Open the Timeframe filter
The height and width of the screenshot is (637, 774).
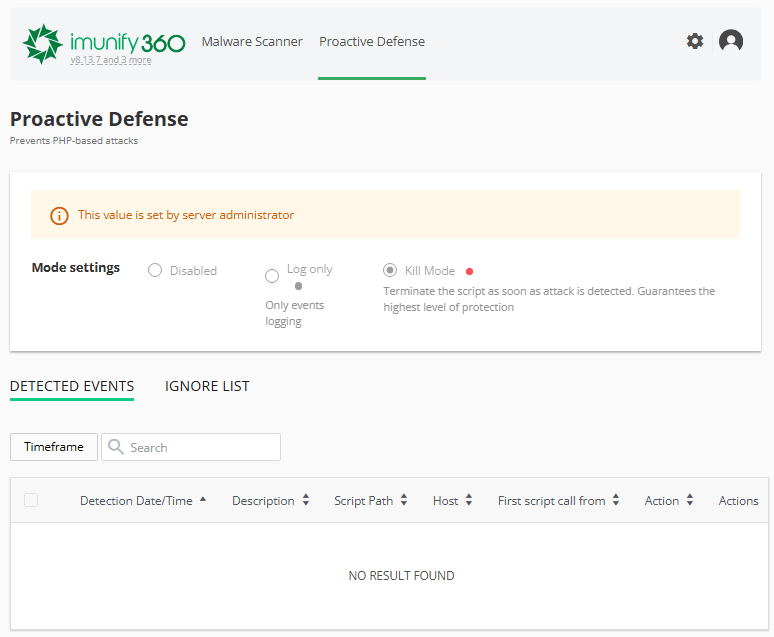point(54,447)
